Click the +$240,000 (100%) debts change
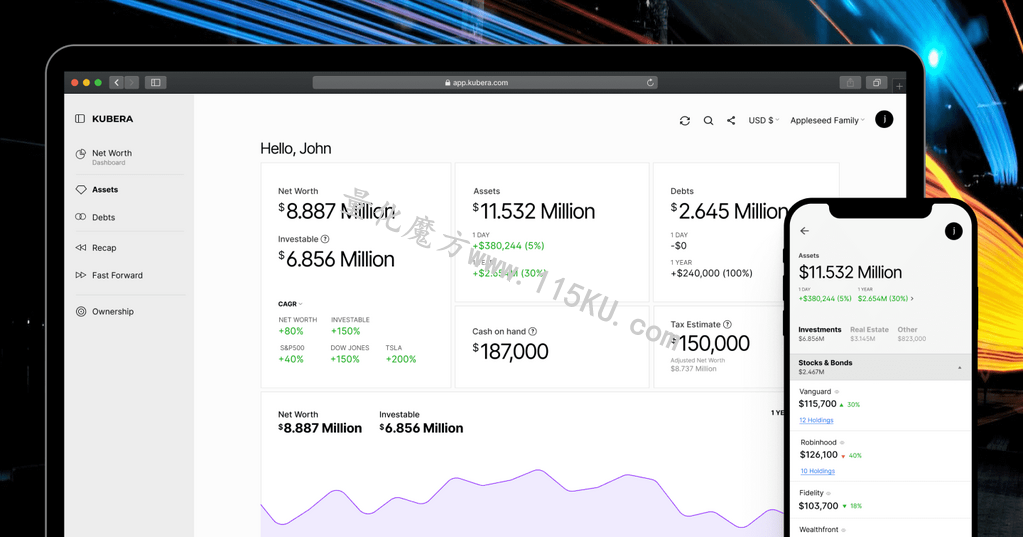Image resolution: width=1023 pixels, height=537 pixels. [711, 273]
